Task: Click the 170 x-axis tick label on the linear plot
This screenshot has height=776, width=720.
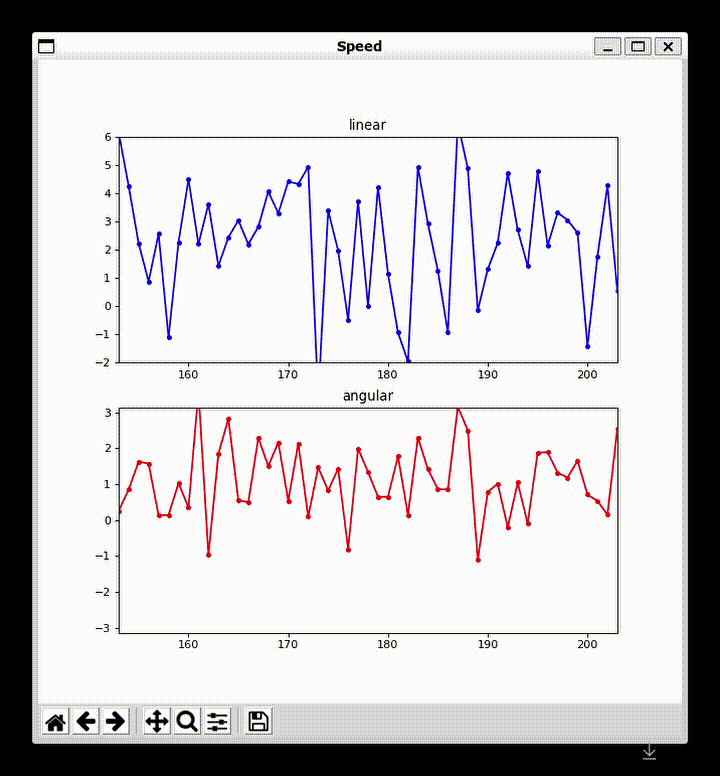Action: [x=288, y=375]
